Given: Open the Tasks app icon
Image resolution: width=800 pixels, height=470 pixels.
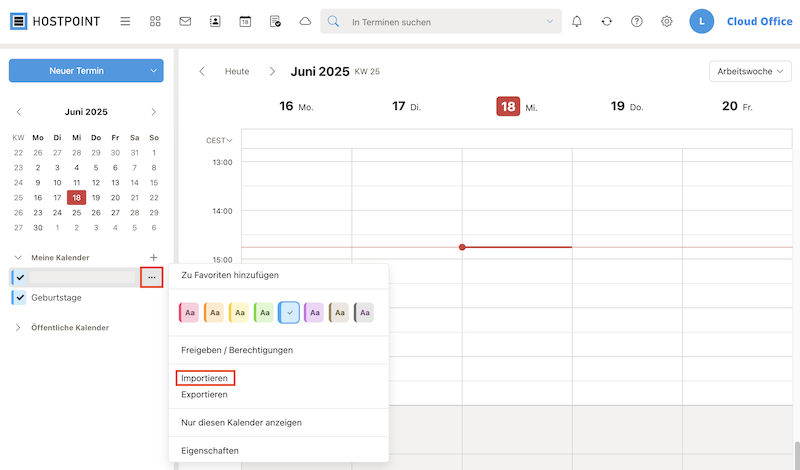Looking at the screenshot, I should [x=275, y=21].
